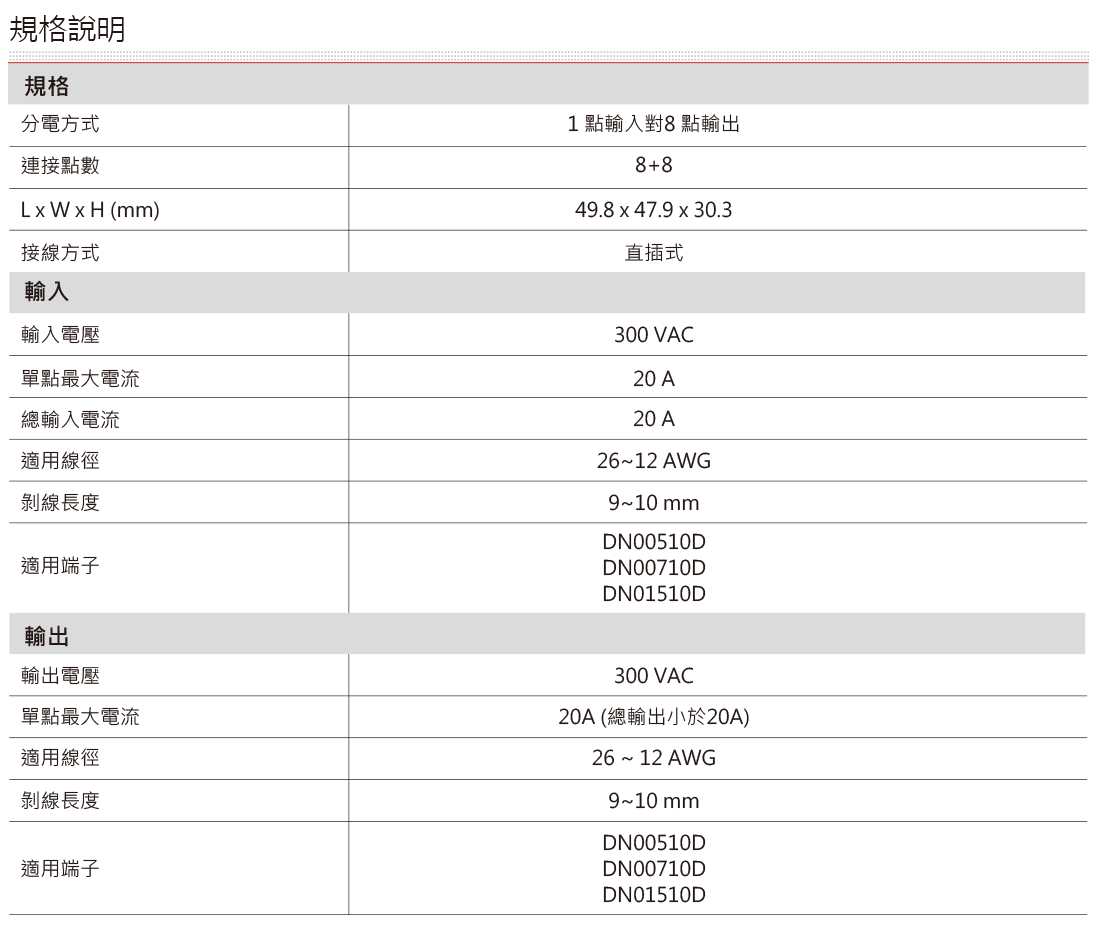Screen dimensions: 1098x936
Task: Select 26~12 AWG in the 輸入 section
Action: click(x=653, y=461)
